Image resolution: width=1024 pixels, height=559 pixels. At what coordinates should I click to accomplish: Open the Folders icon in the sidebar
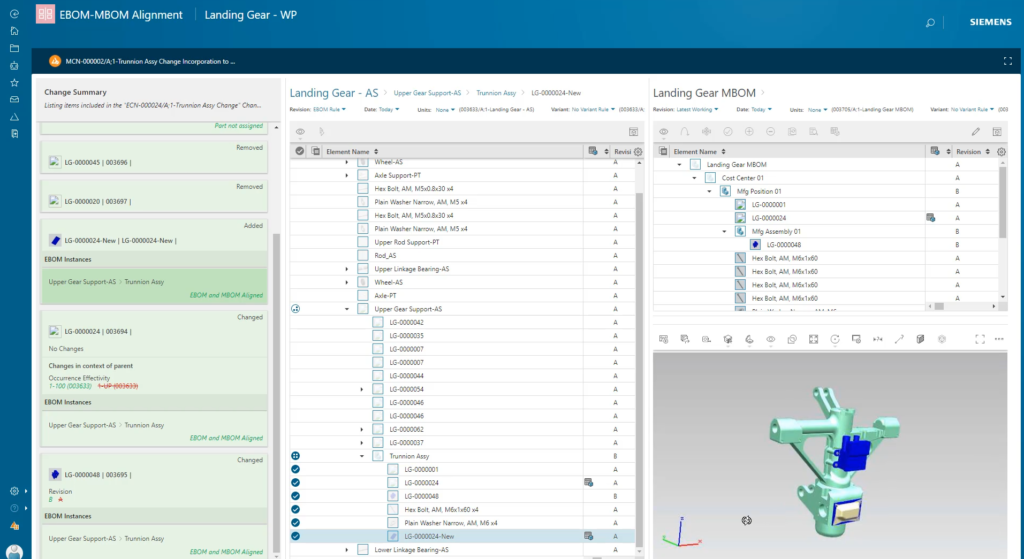tap(14, 48)
